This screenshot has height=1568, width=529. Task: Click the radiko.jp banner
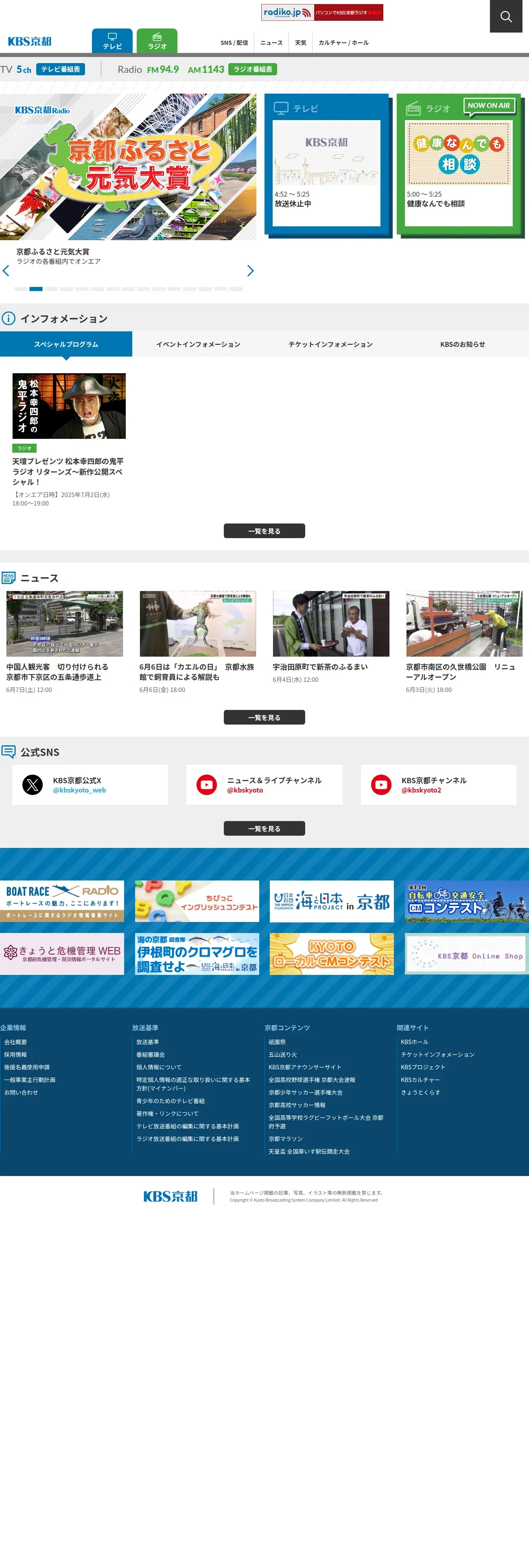322,12
